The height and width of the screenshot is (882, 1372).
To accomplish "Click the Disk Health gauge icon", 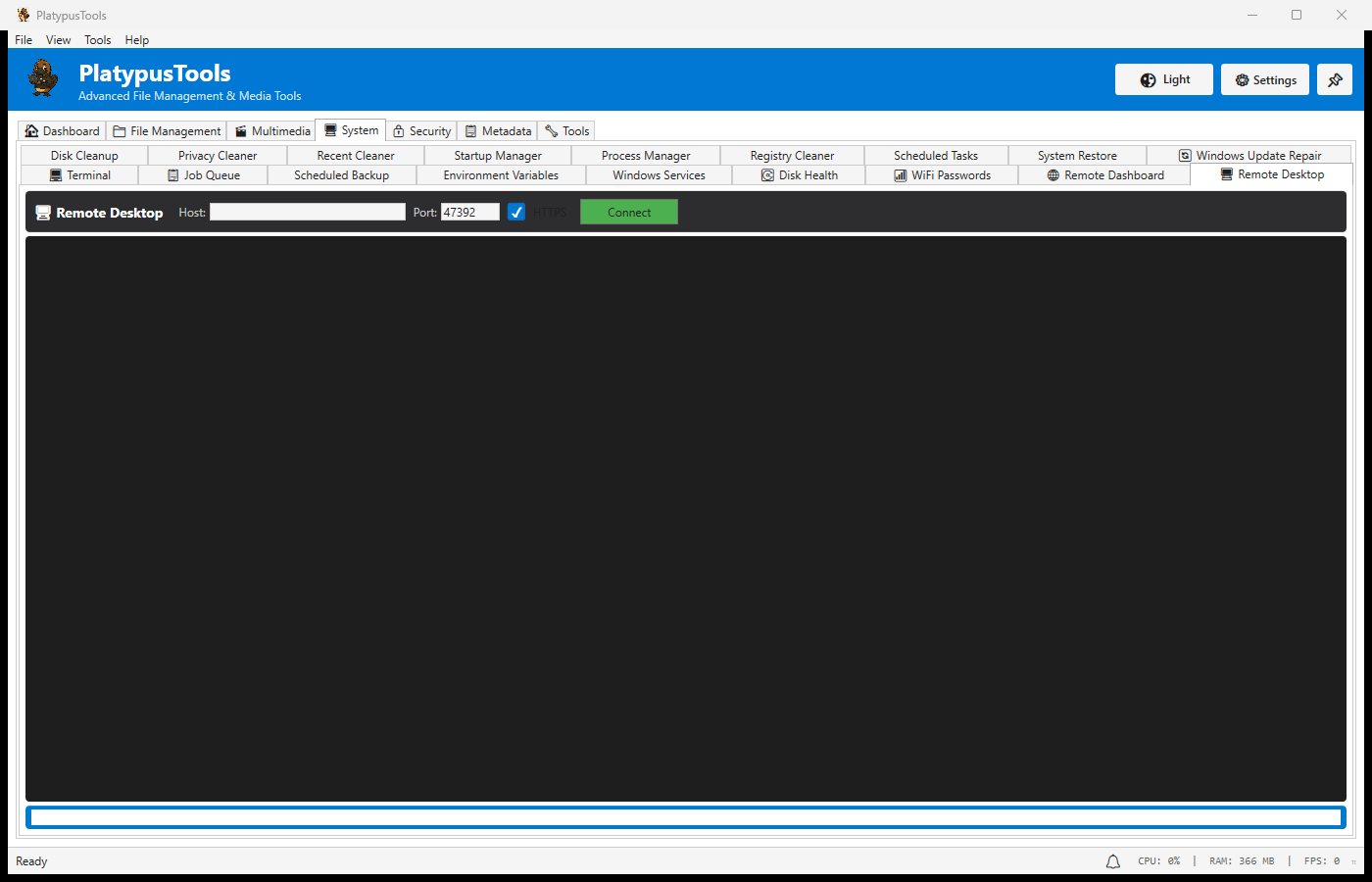I will [767, 174].
